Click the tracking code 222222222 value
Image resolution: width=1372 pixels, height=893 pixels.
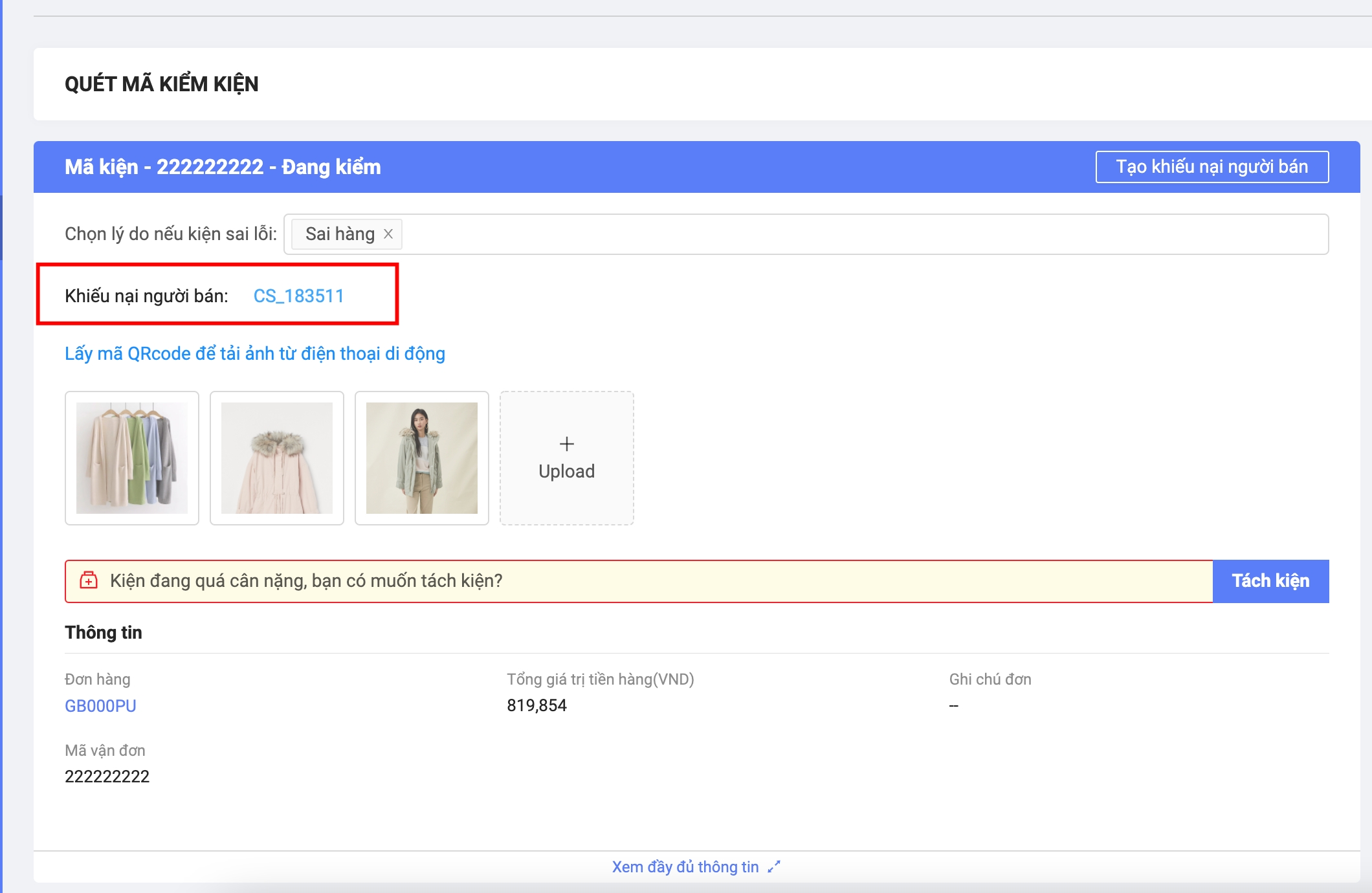pyautogui.click(x=107, y=777)
